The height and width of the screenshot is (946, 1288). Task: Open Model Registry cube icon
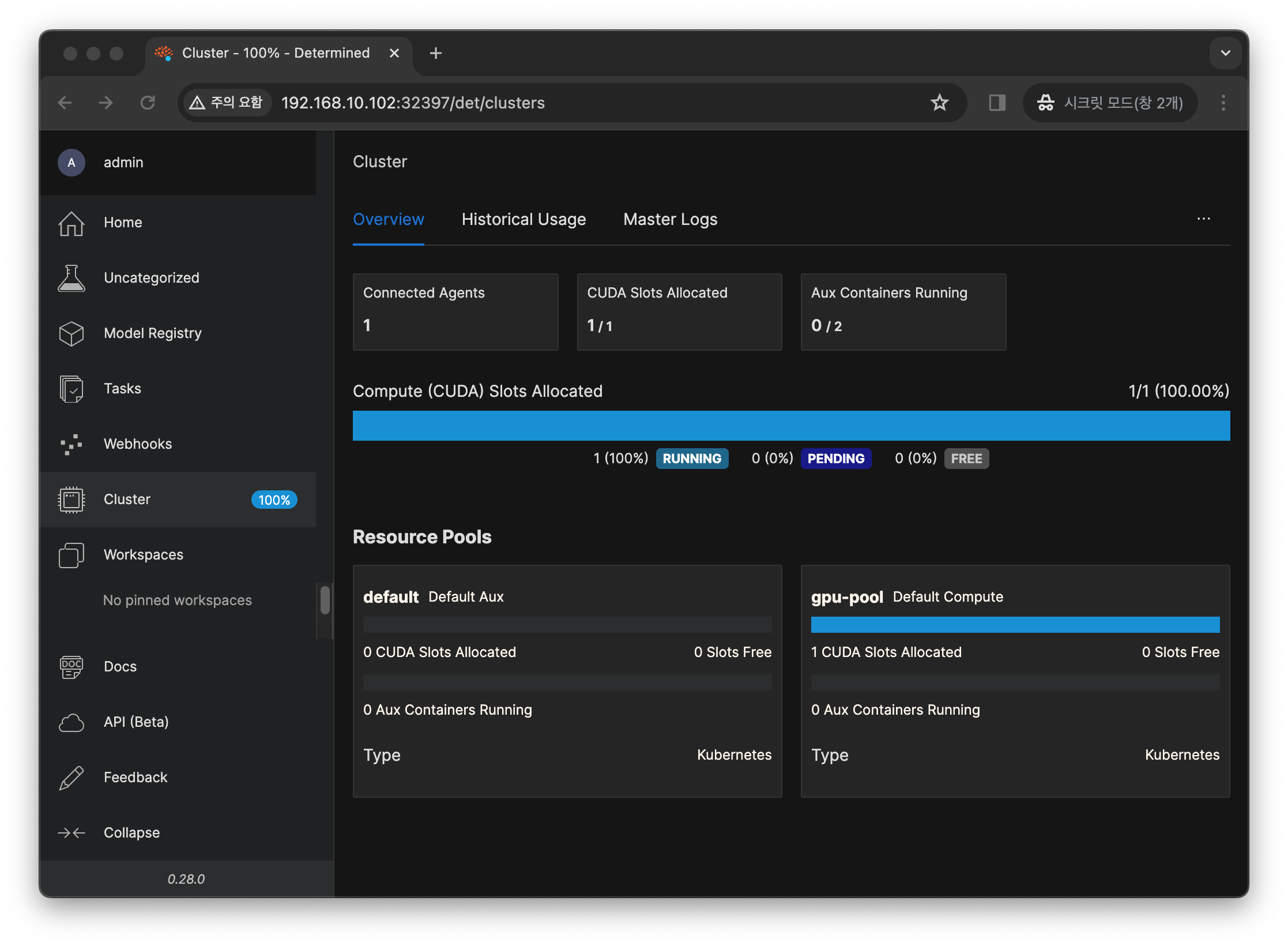pyautogui.click(x=71, y=333)
